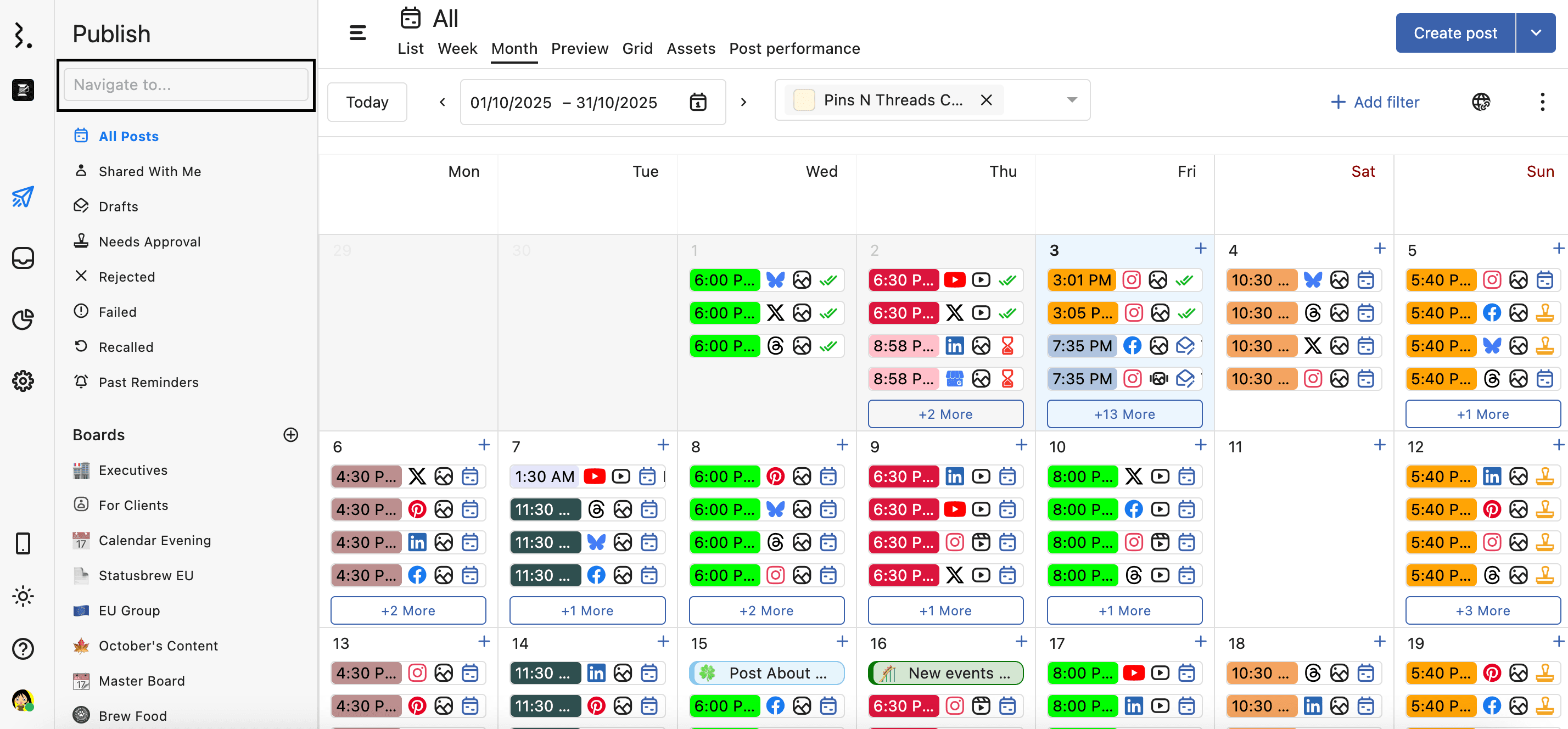
Task: Open the profile filter dropdown arrow
Action: coord(1072,100)
